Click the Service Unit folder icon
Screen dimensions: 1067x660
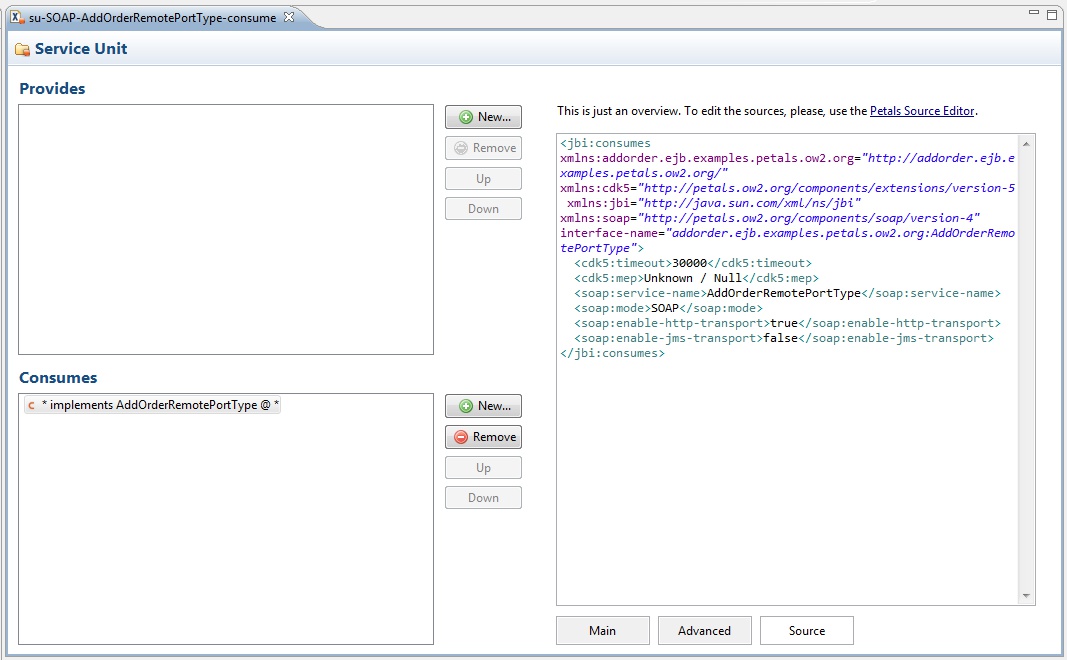[x=22, y=49]
